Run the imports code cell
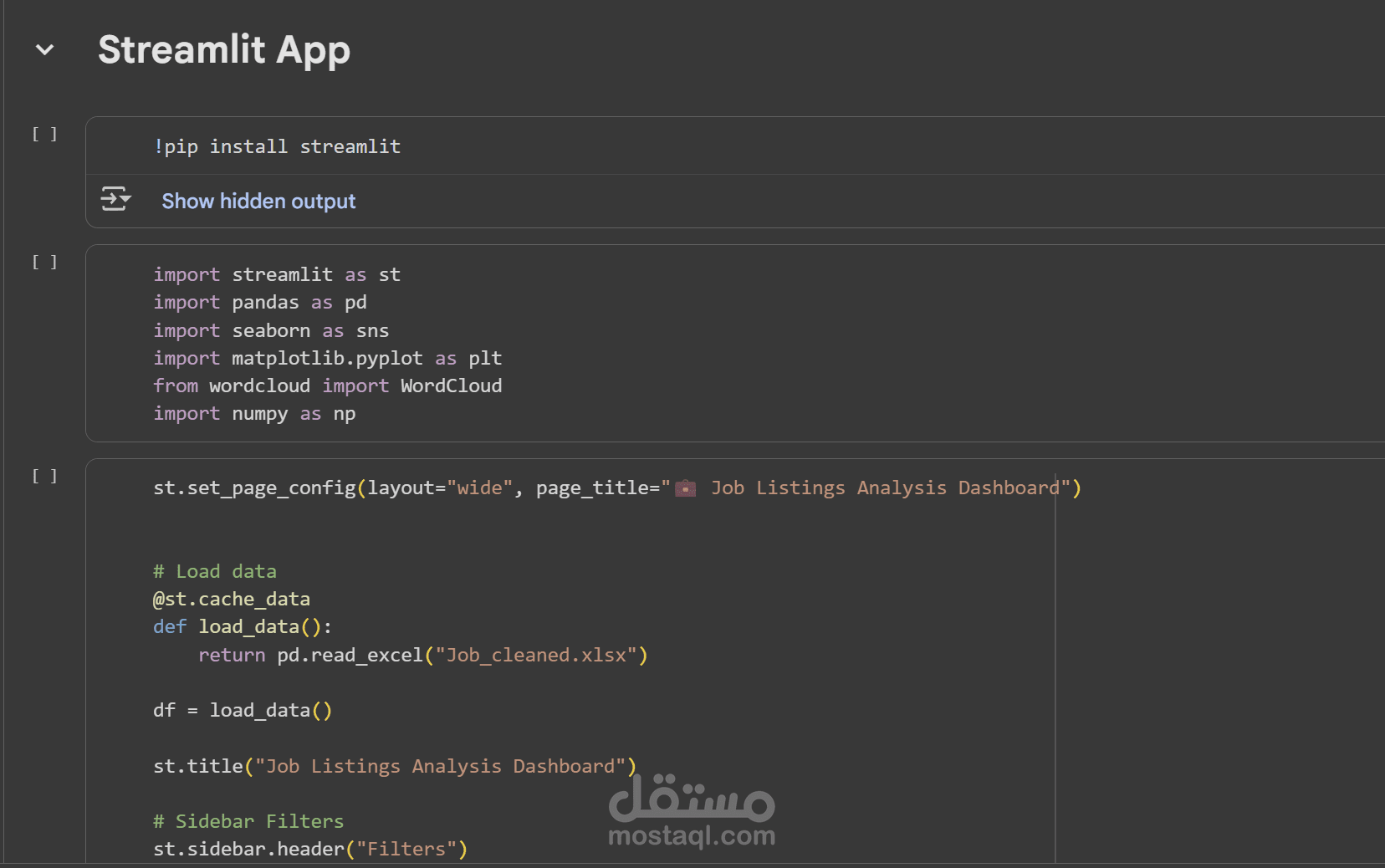1385x868 pixels. click(x=45, y=263)
